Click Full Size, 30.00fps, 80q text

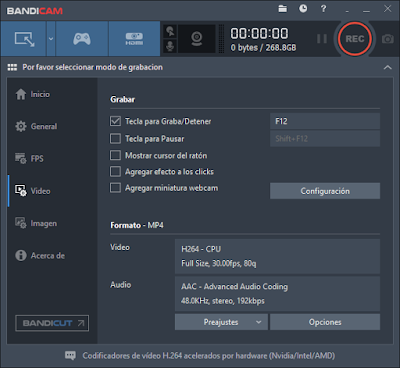[x=219, y=264]
